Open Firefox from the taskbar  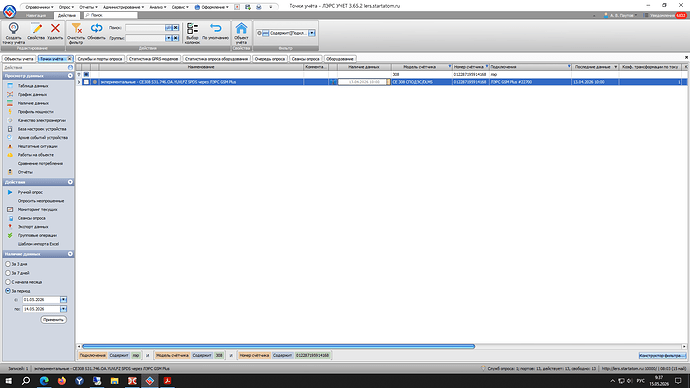[x=62, y=381]
